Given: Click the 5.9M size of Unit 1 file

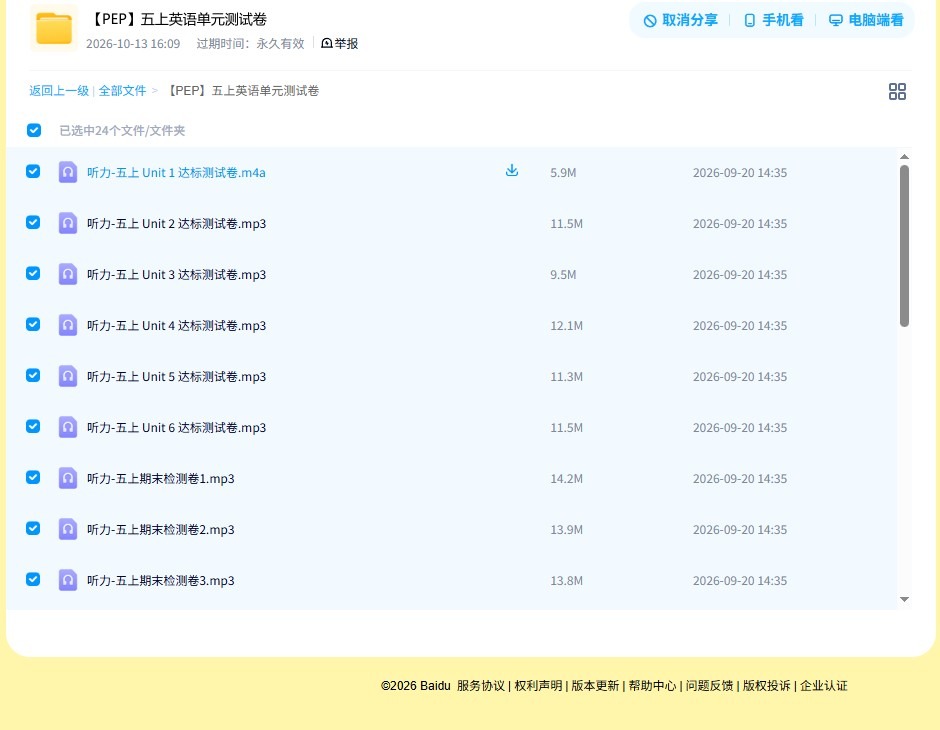Looking at the screenshot, I should coord(563,173).
